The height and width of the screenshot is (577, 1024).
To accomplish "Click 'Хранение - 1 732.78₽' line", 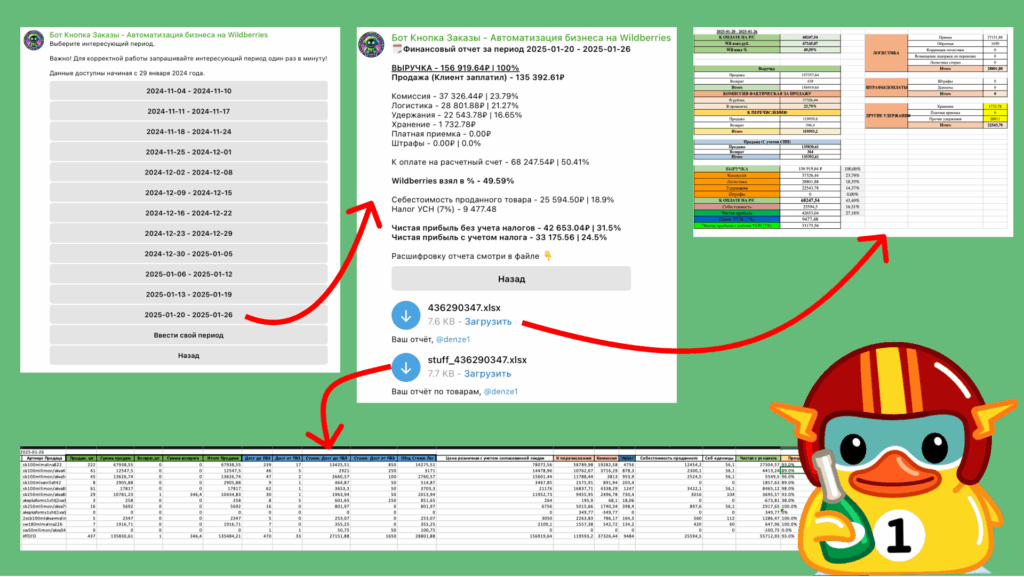I will 434,125.
